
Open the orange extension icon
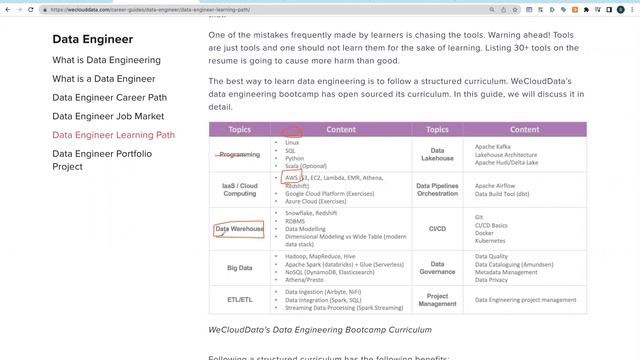575,9
